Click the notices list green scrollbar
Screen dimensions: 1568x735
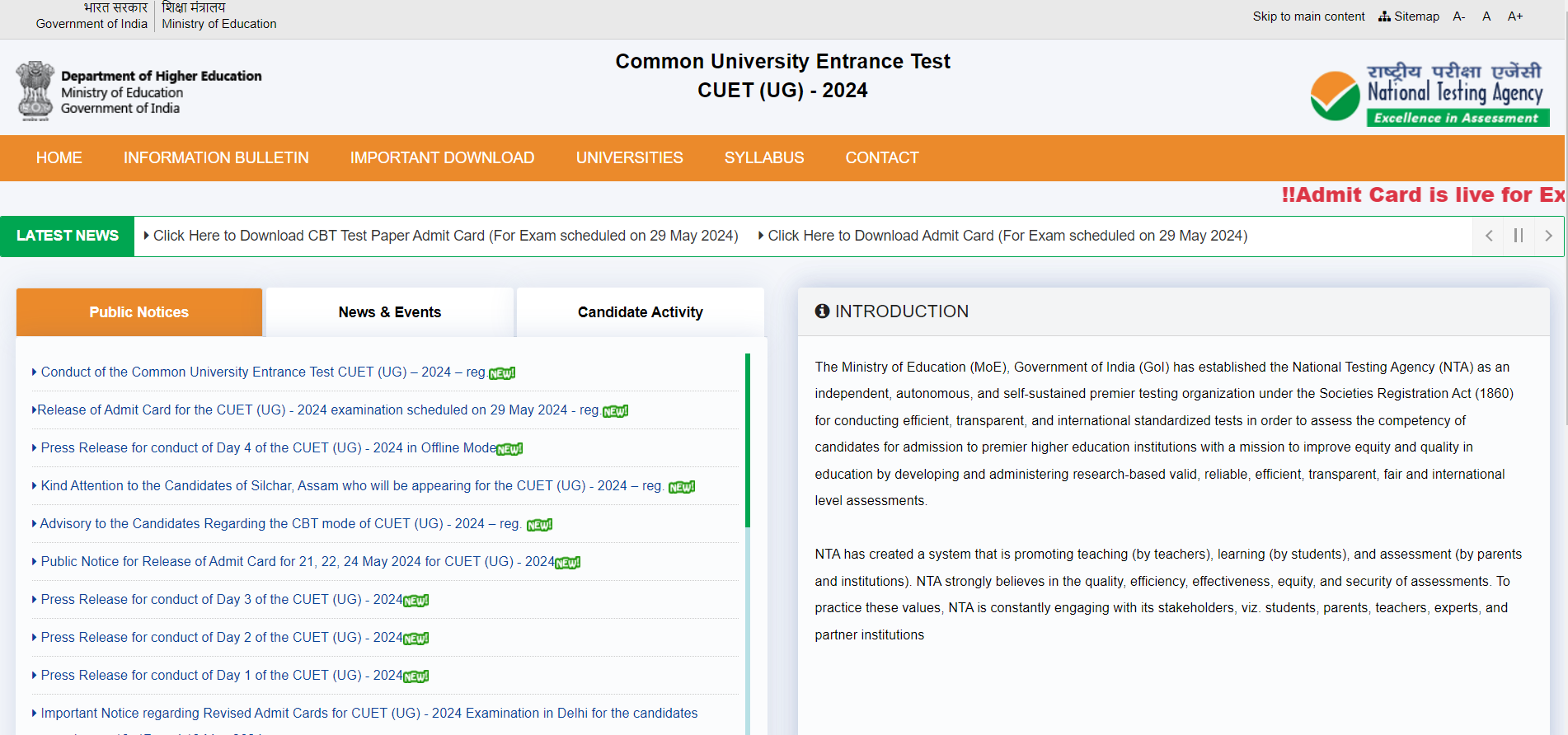[748, 441]
